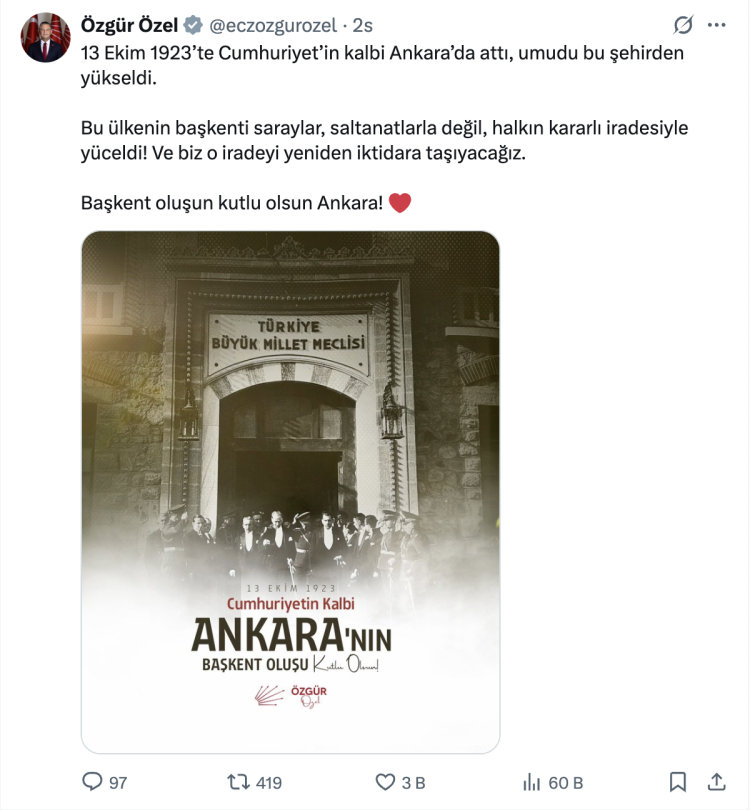Bookmark this tweet

click(678, 782)
